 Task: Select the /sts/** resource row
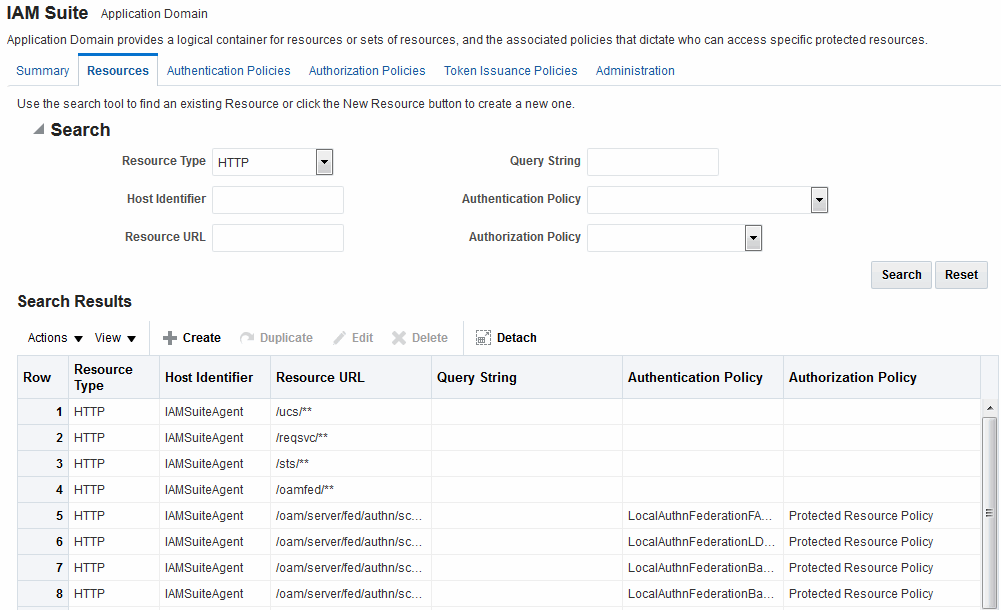499,464
